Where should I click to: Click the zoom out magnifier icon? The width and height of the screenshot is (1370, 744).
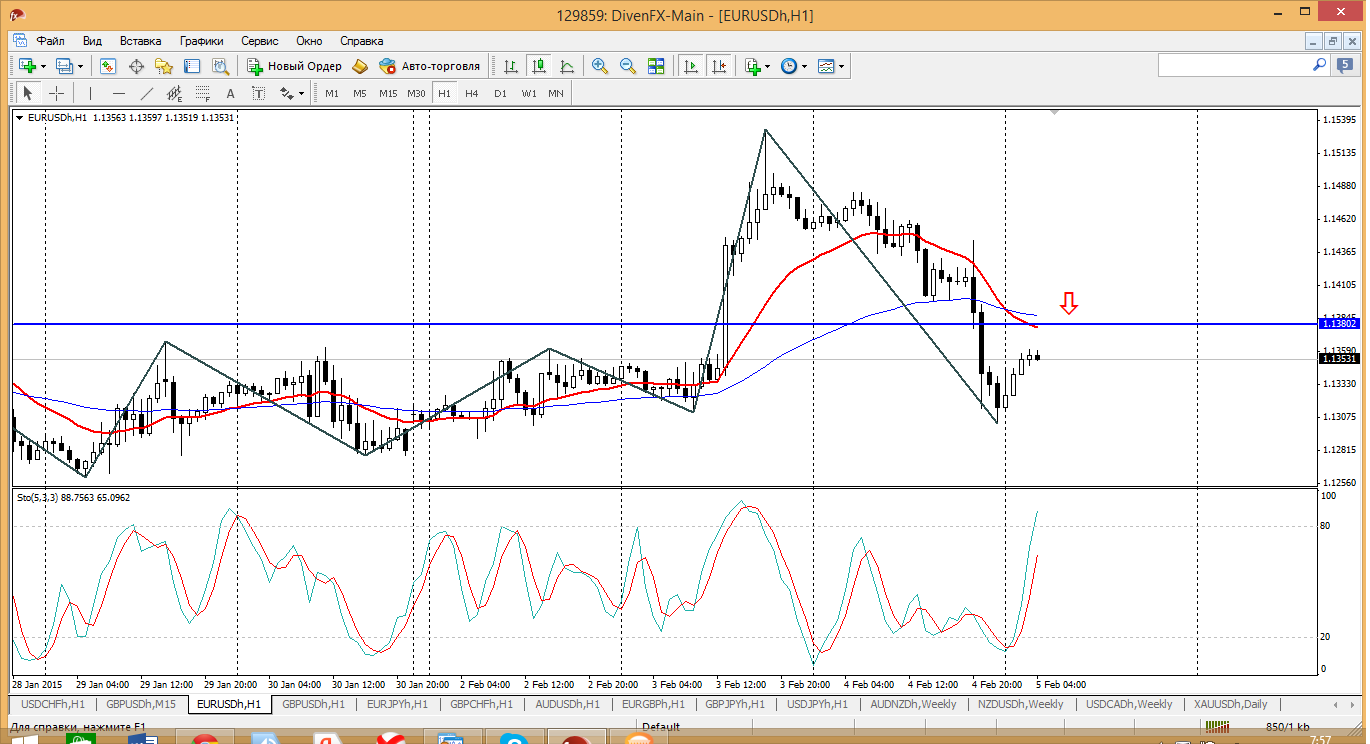point(628,66)
